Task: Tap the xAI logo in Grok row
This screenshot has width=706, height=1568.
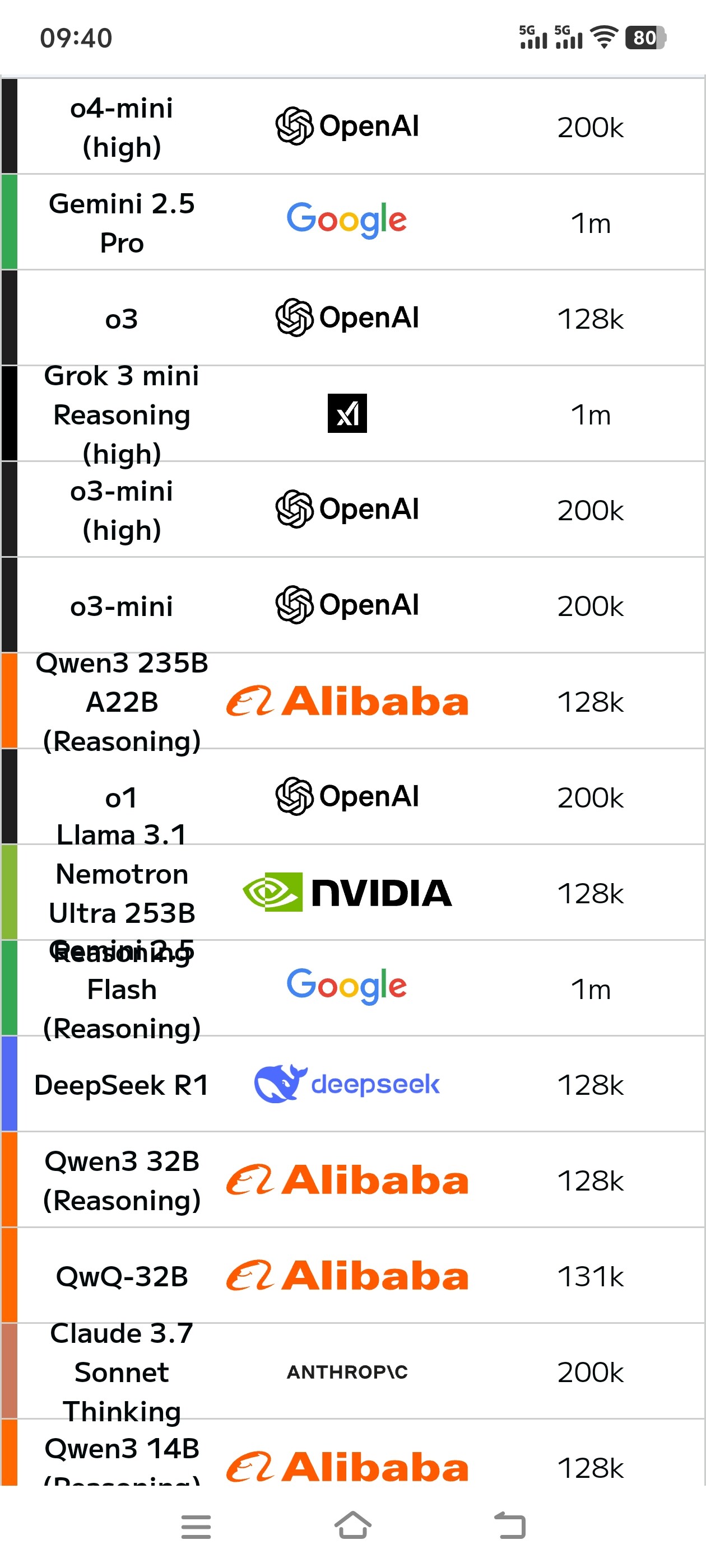Action: (347, 413)
